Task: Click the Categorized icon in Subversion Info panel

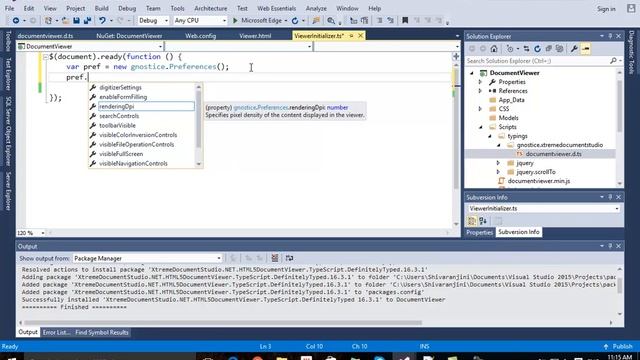Action: (x=472, y=221)
